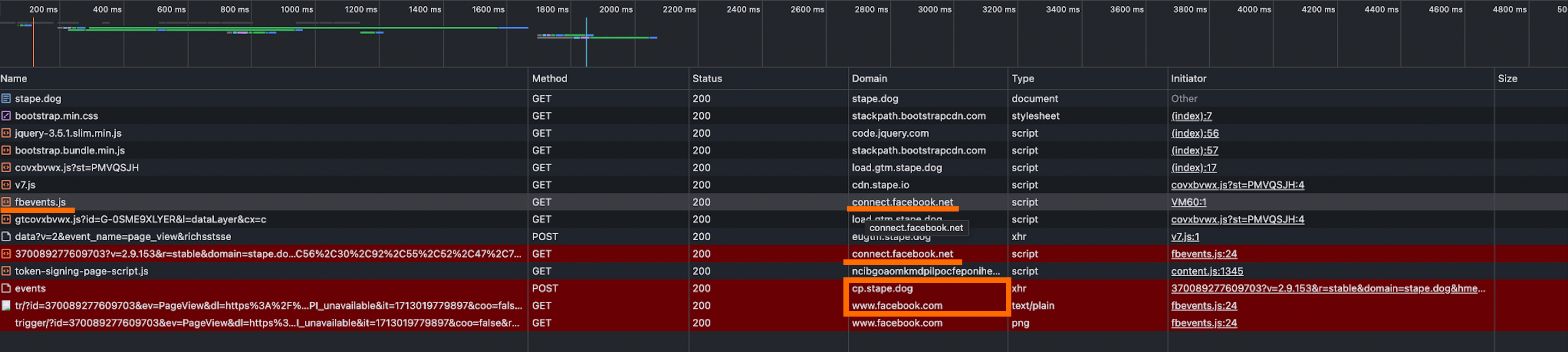Select the jquery-3.5.1.slim.min.js request
The height and width of the screenshot is (352, 1568).
point(68,132)
